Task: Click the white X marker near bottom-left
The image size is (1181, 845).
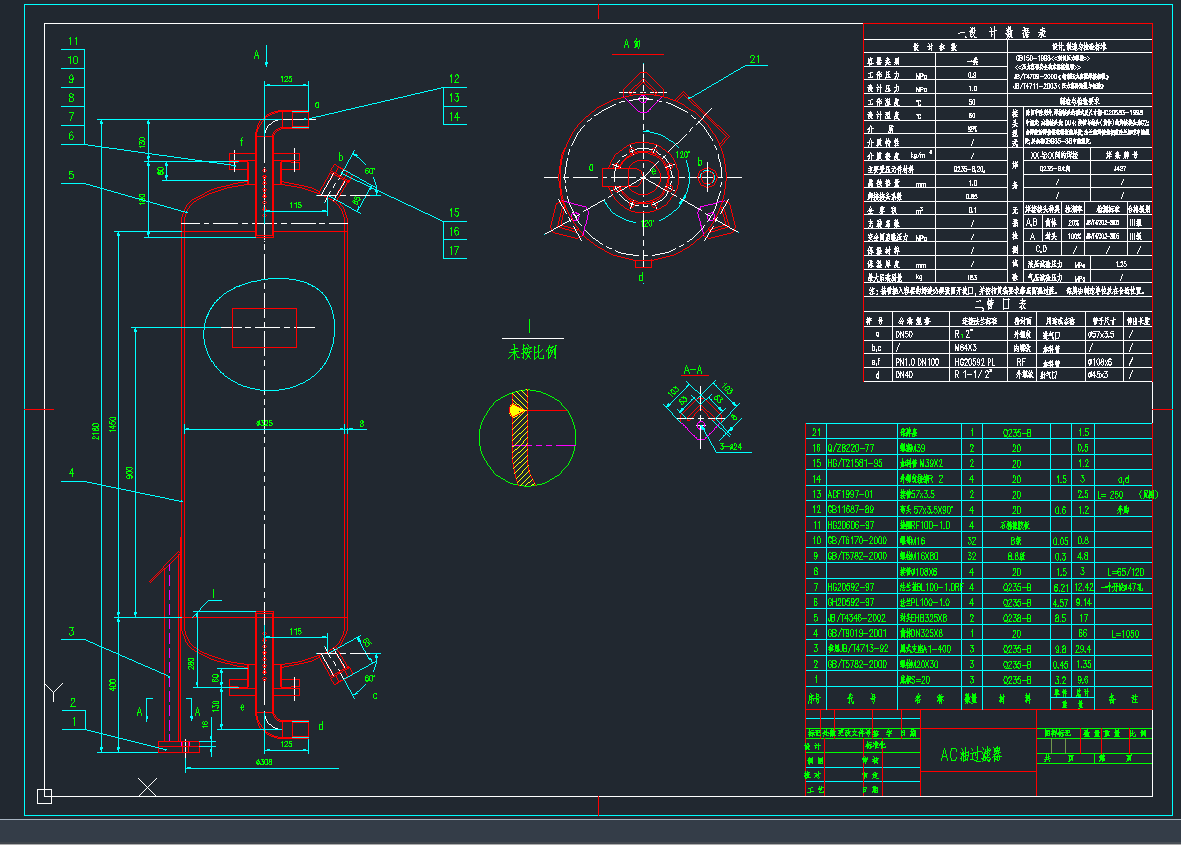Action: (x=147, y=787)
